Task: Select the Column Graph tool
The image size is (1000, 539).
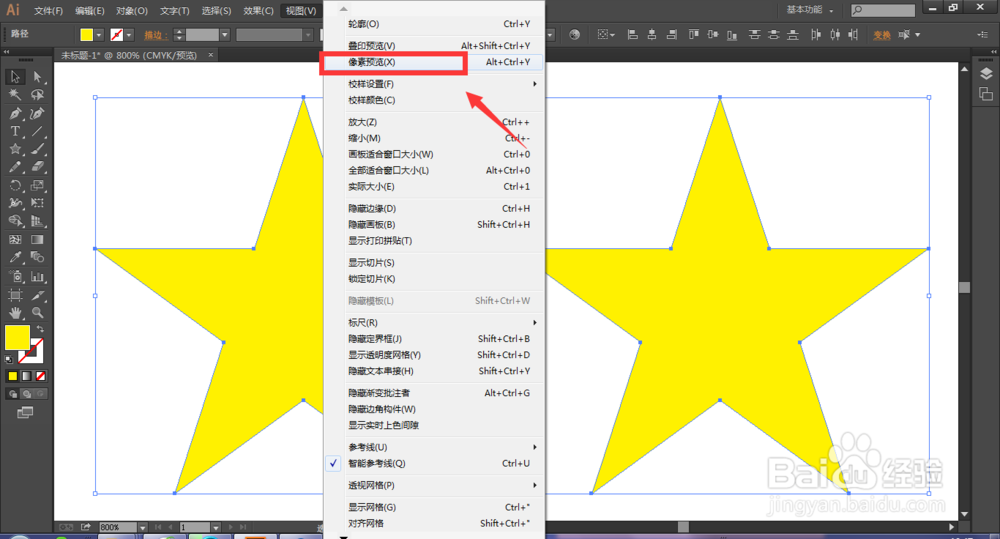Action: [x=38, y=277]
